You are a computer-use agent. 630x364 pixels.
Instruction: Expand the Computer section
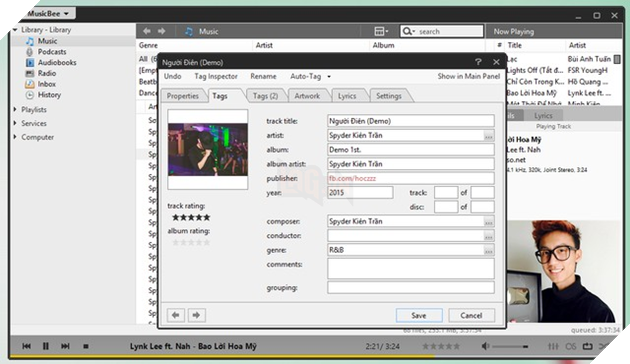[15, 137]
